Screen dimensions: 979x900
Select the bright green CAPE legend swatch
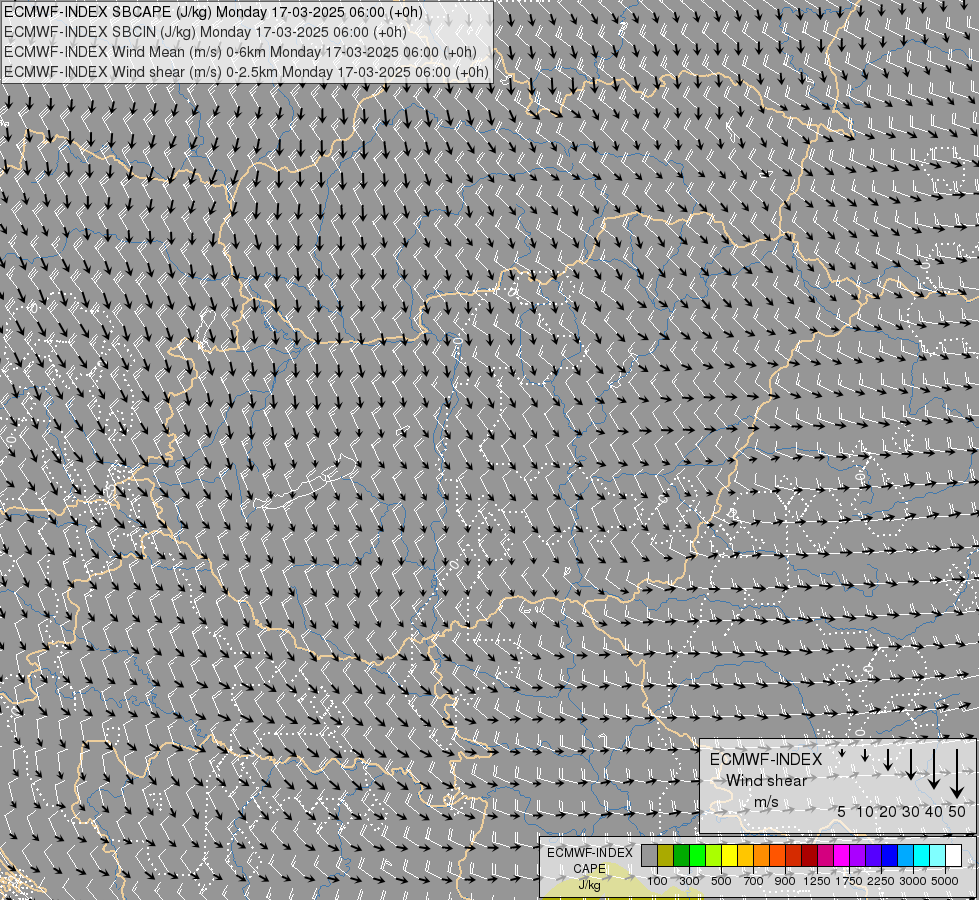[697, 855]
